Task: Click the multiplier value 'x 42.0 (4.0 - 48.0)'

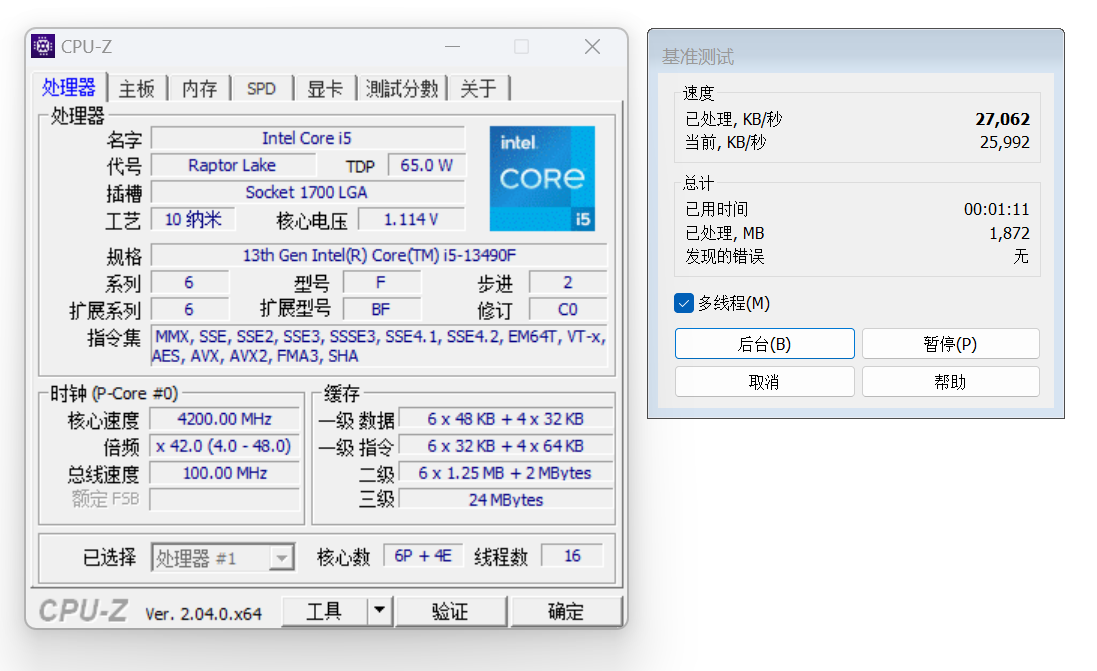Action: (x=225, y=446)
